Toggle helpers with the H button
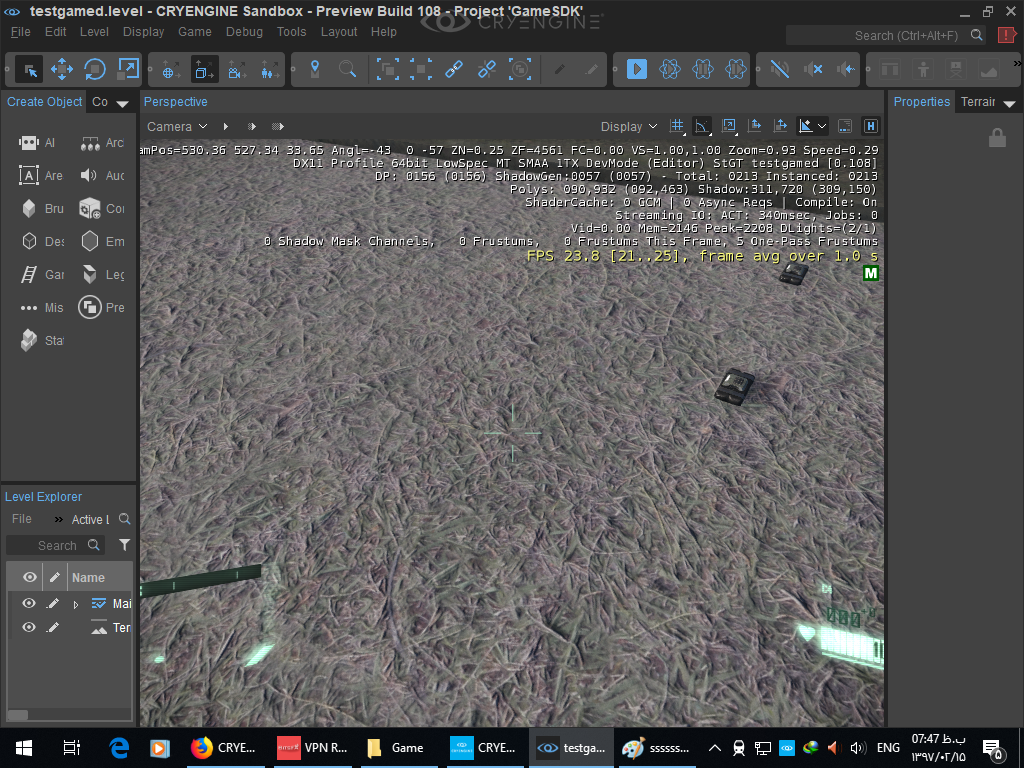The image size is (1024, 768). click(x=870, y=126)
